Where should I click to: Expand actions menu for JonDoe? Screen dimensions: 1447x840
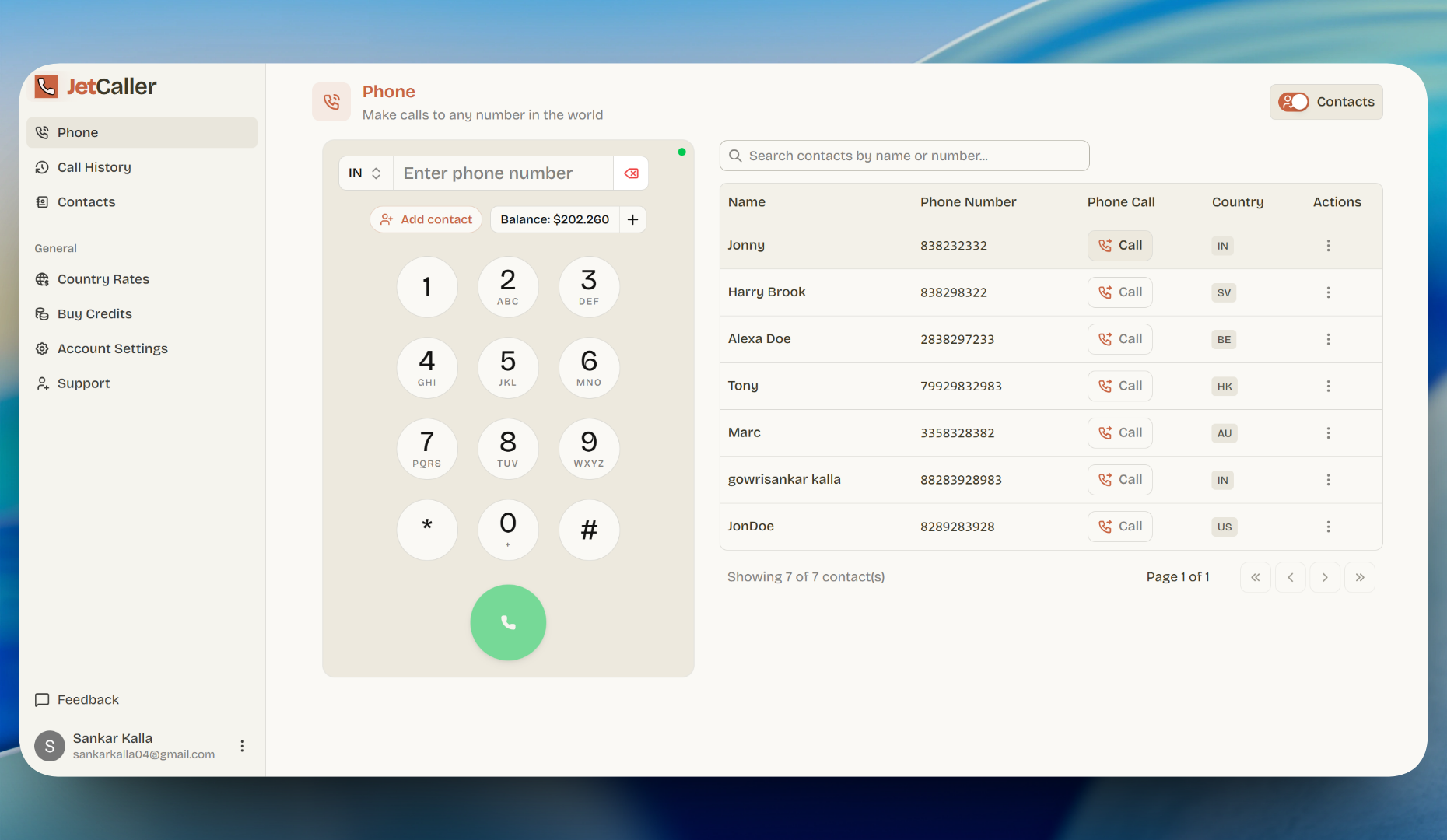point(1328,527)
